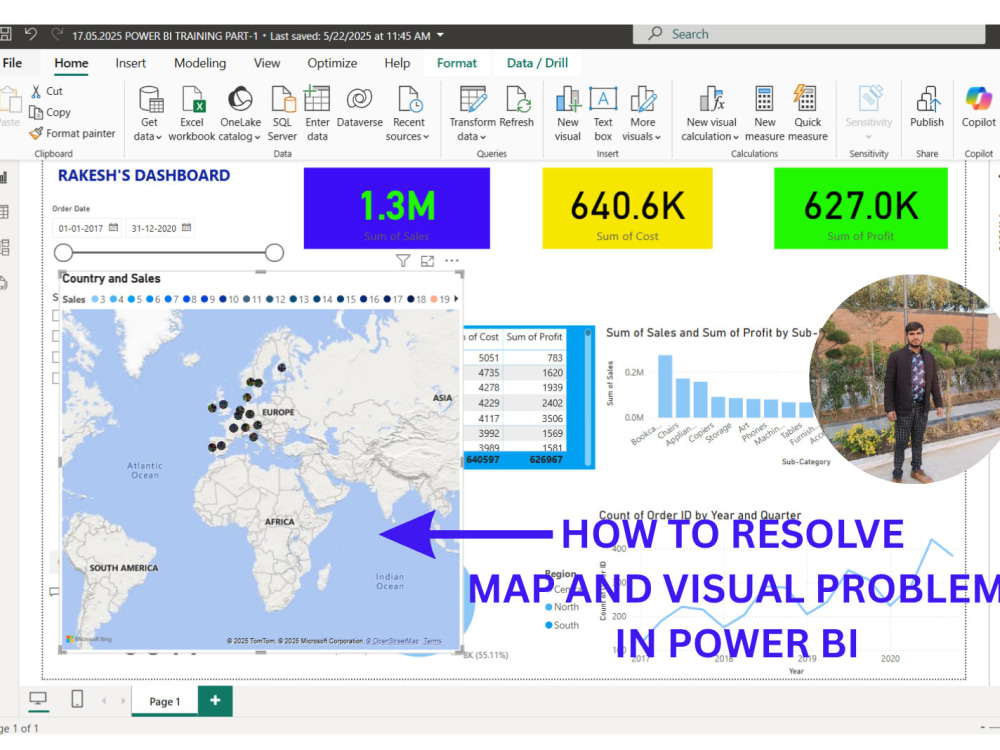Open calendar picker for end date

click(x=186, y=228)
